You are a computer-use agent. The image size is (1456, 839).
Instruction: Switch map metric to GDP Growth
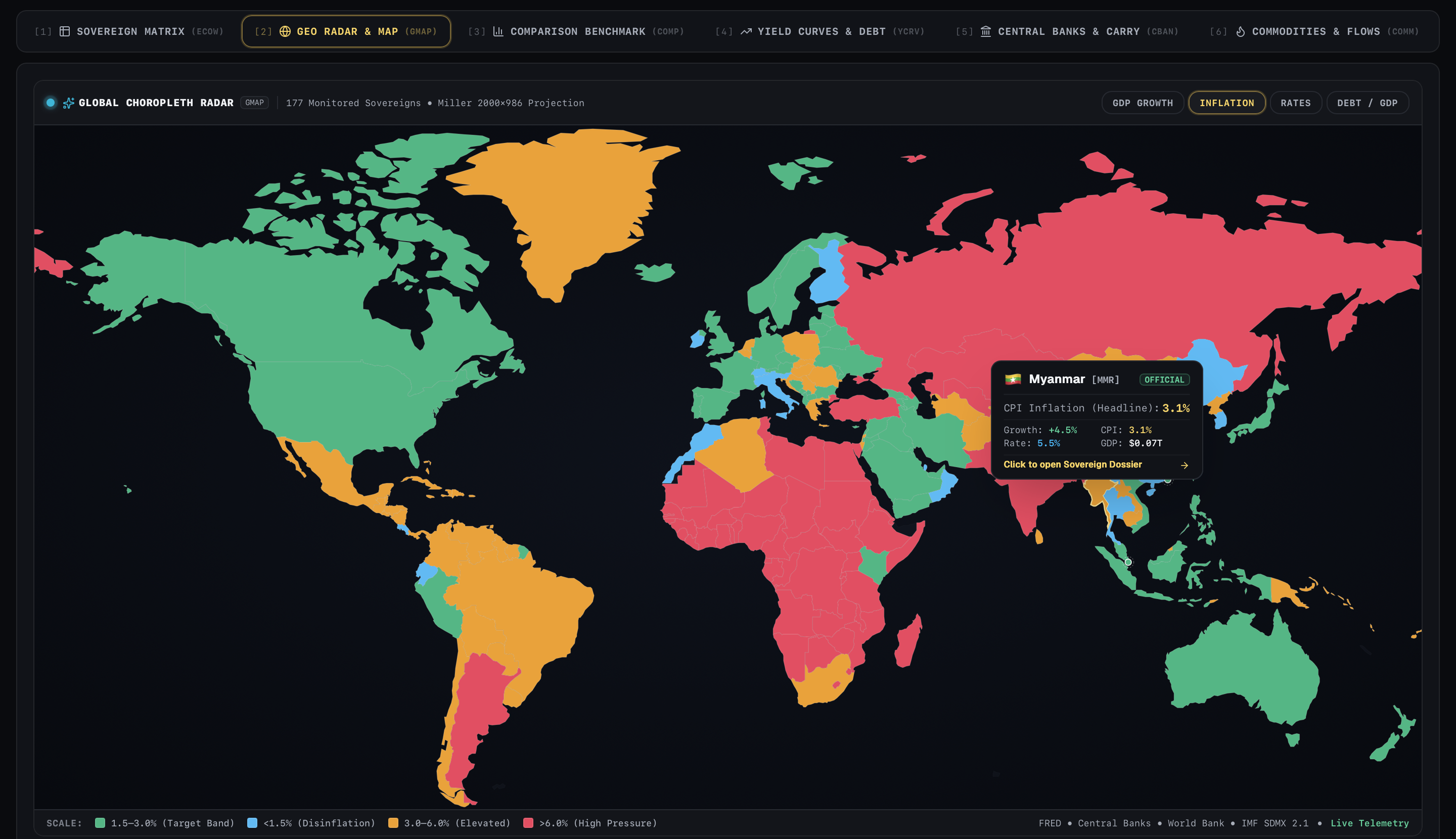pyautogui.click(x=1143, y=103)
